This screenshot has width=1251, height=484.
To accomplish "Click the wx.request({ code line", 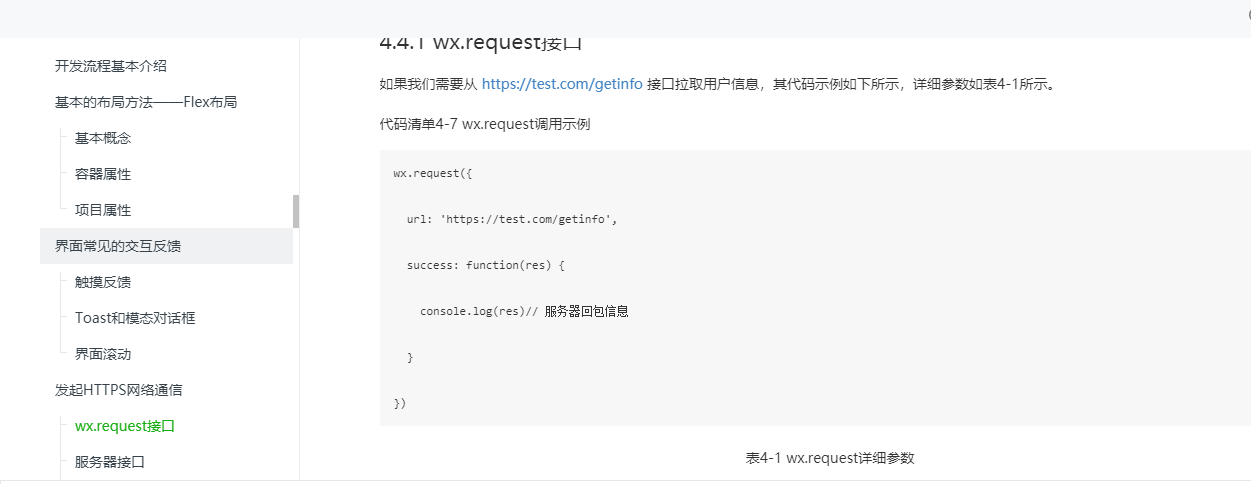I will point(433,173).
